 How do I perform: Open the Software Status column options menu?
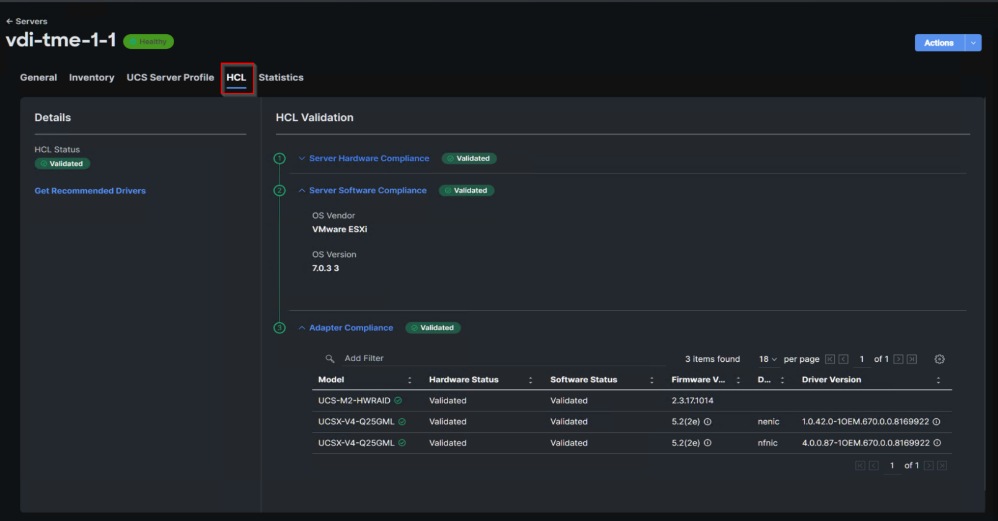click(652, 380)
